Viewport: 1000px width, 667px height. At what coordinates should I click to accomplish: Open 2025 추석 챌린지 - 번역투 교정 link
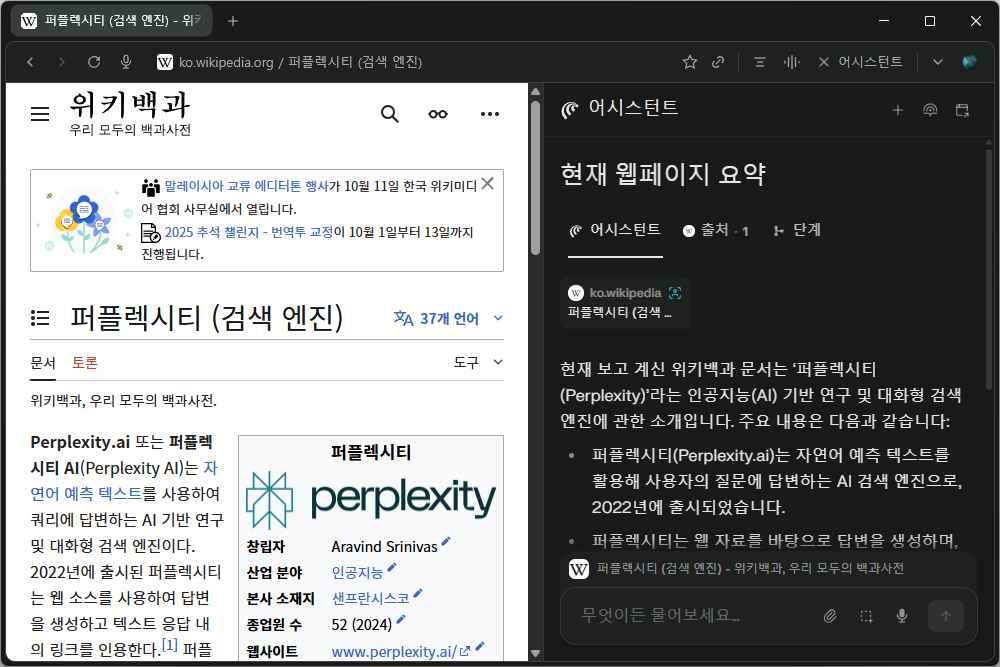249,232
